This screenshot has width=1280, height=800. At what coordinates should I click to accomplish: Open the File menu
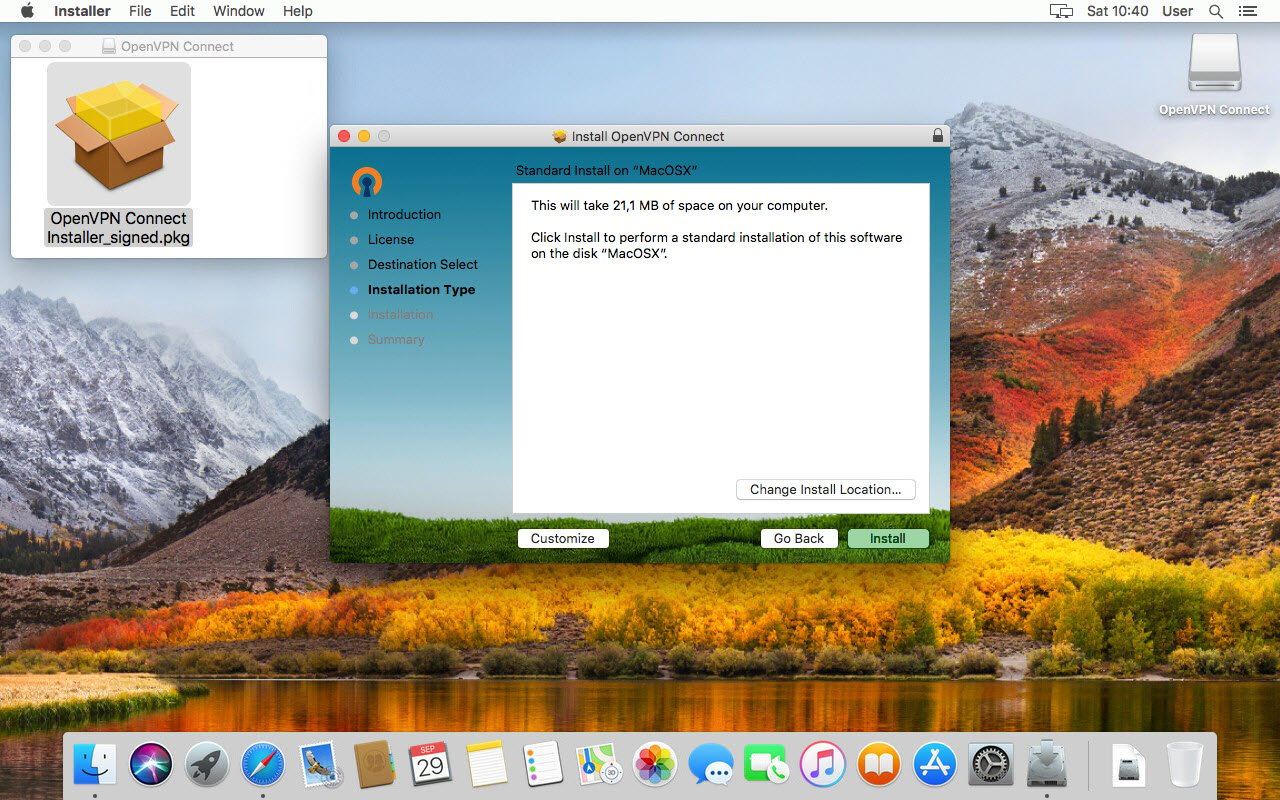click(x=140, y=11)
